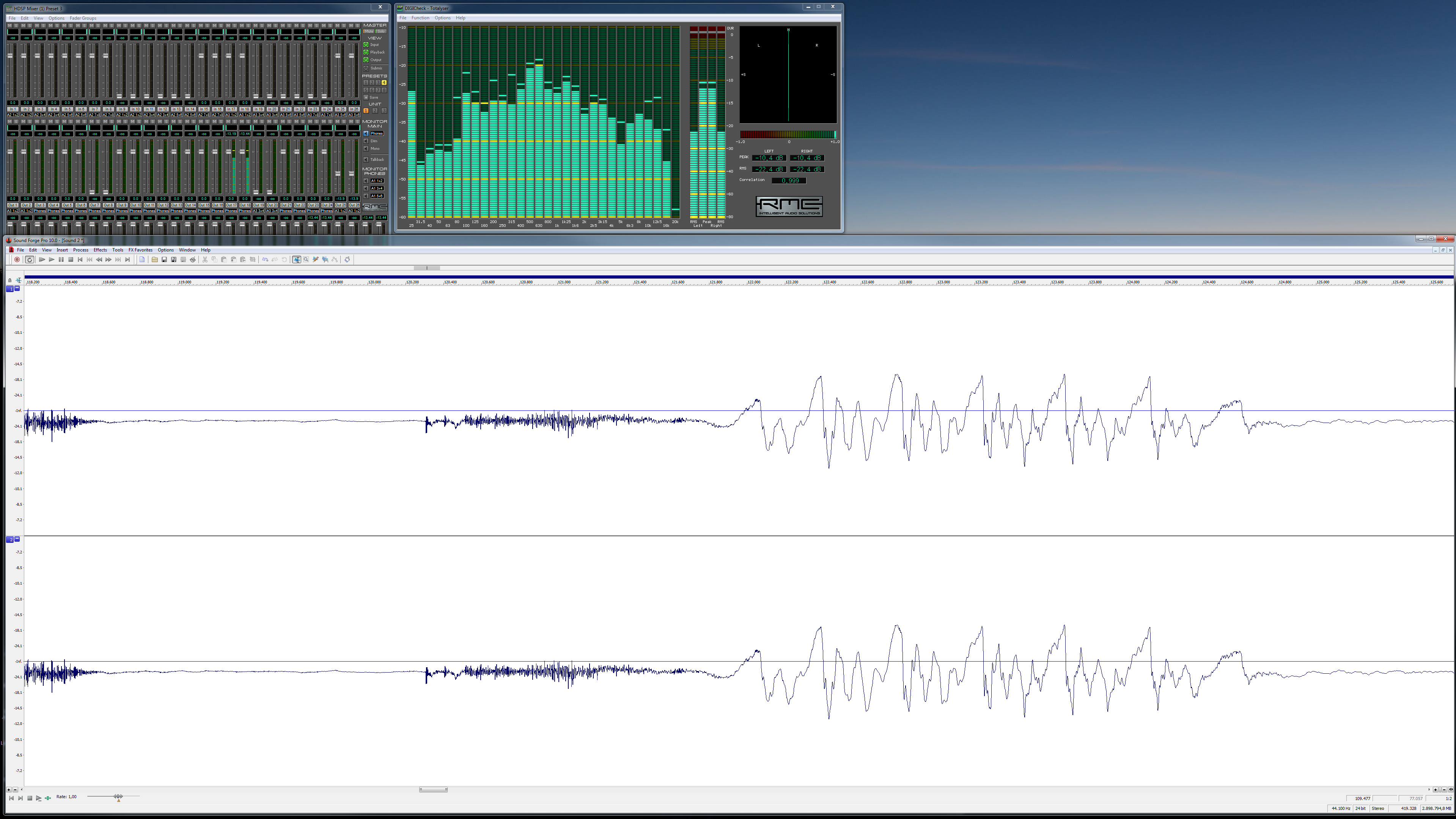Viewport: 1456px width, 819px height.
Task: Toggle the Submix view in HDSP Mixer
Action: [x=366, y=68]
